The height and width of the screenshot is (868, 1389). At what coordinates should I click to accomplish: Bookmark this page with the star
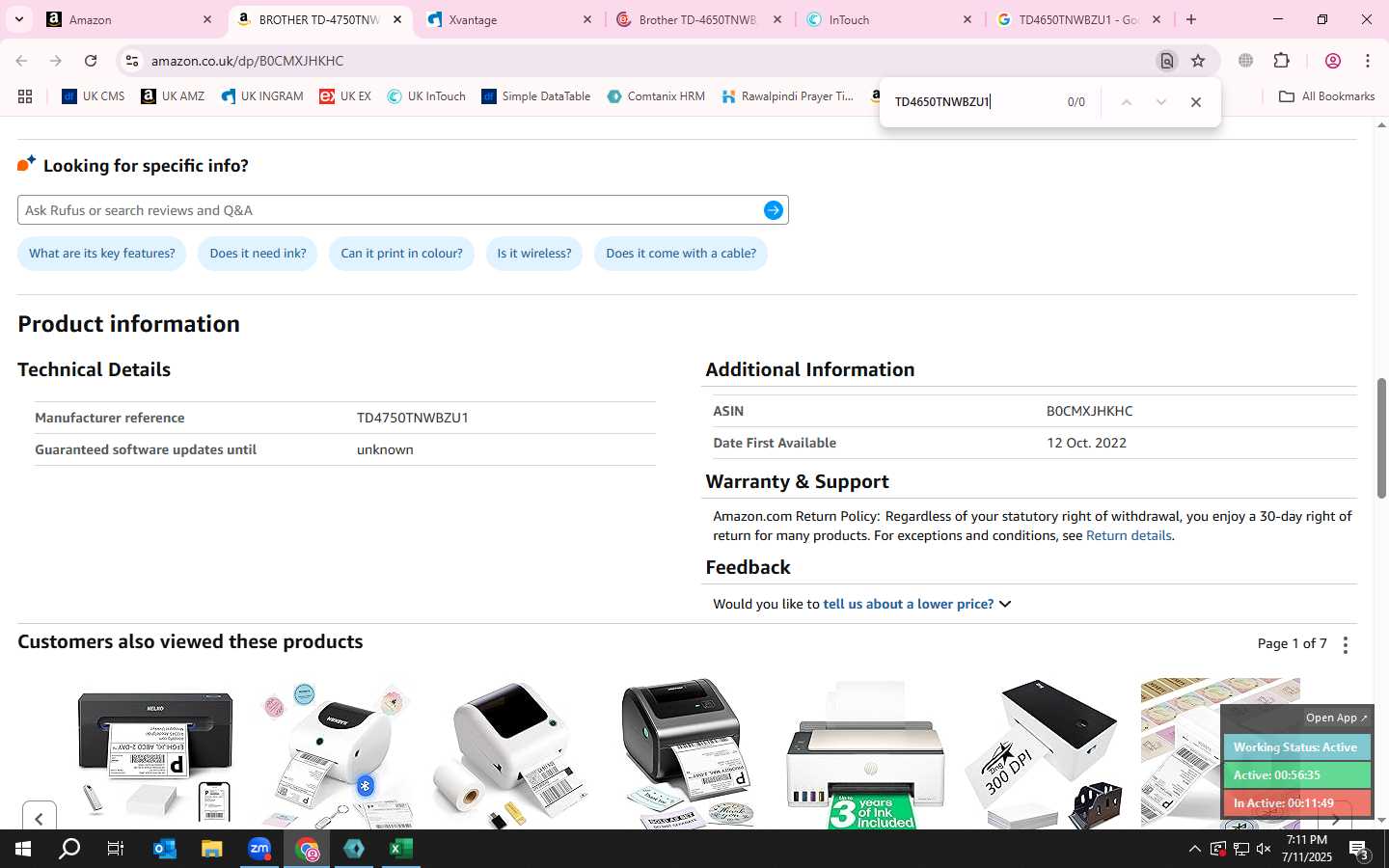1198,61
